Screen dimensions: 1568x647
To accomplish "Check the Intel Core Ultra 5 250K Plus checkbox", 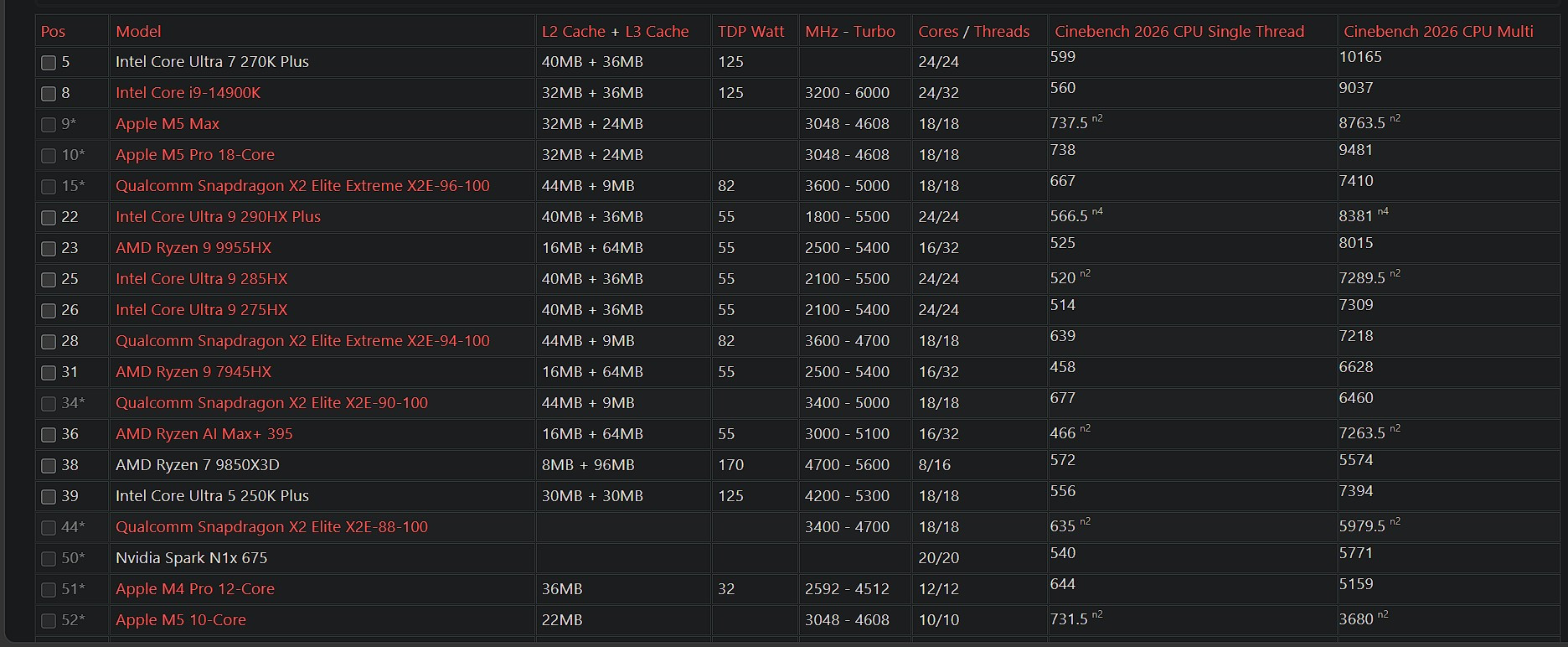I will (x=49, y=497).
